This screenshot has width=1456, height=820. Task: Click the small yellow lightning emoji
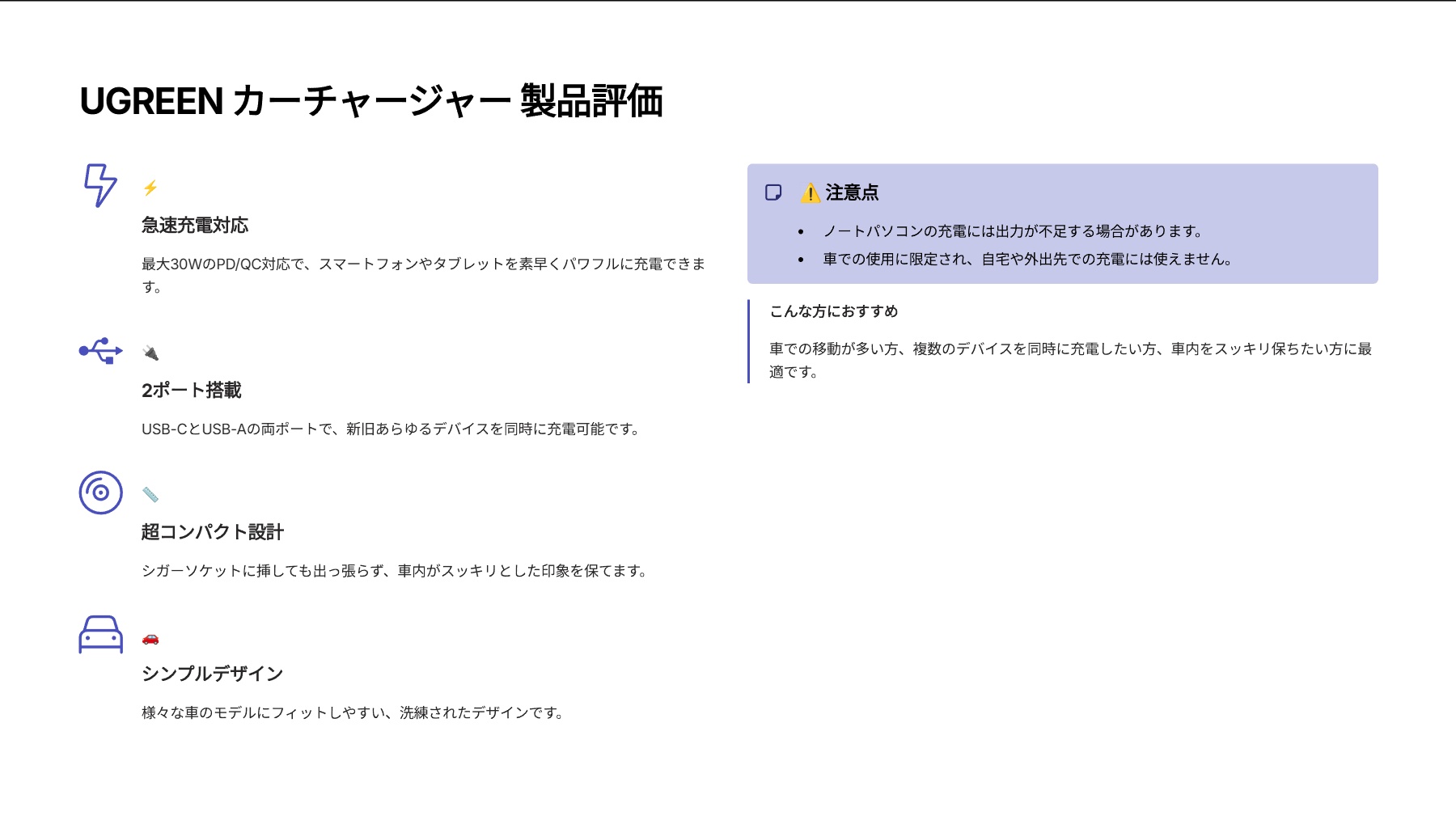point(150,188)
